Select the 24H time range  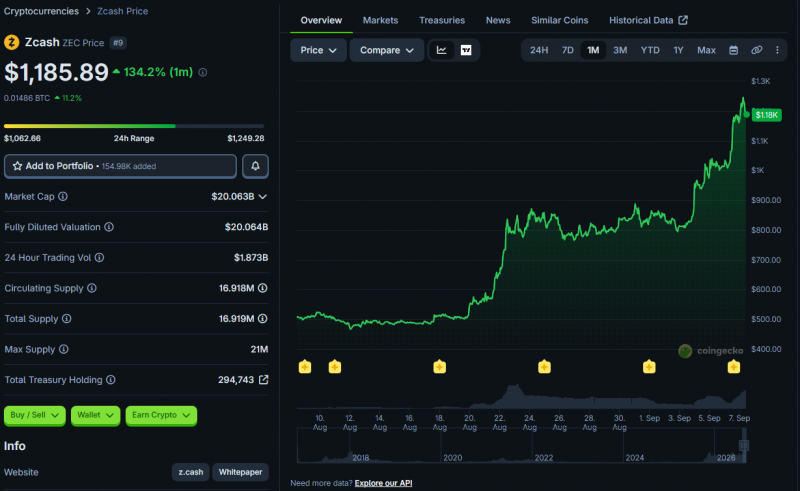(x=539, y=50)
